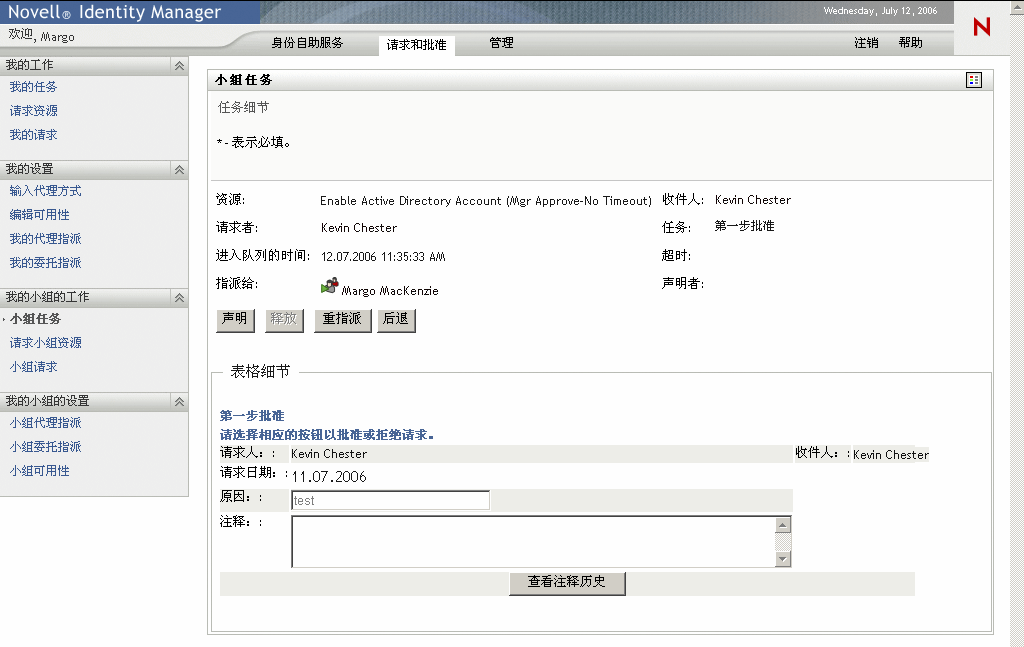Click the Novell Identity Manager title

click(x=114, y=12)
